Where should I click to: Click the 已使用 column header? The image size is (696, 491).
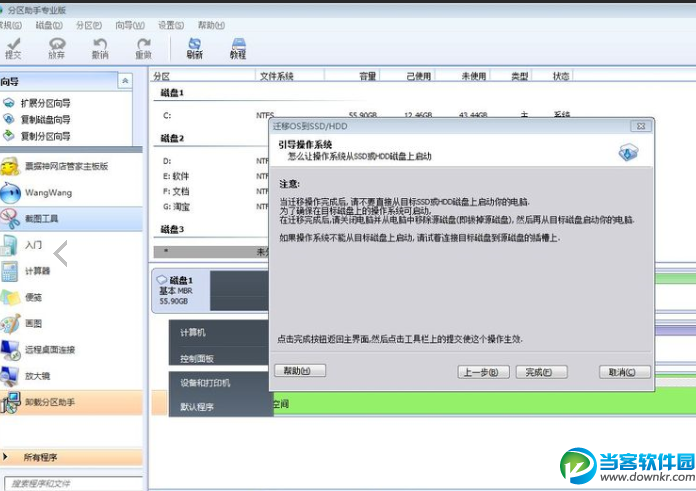[408, 76]
